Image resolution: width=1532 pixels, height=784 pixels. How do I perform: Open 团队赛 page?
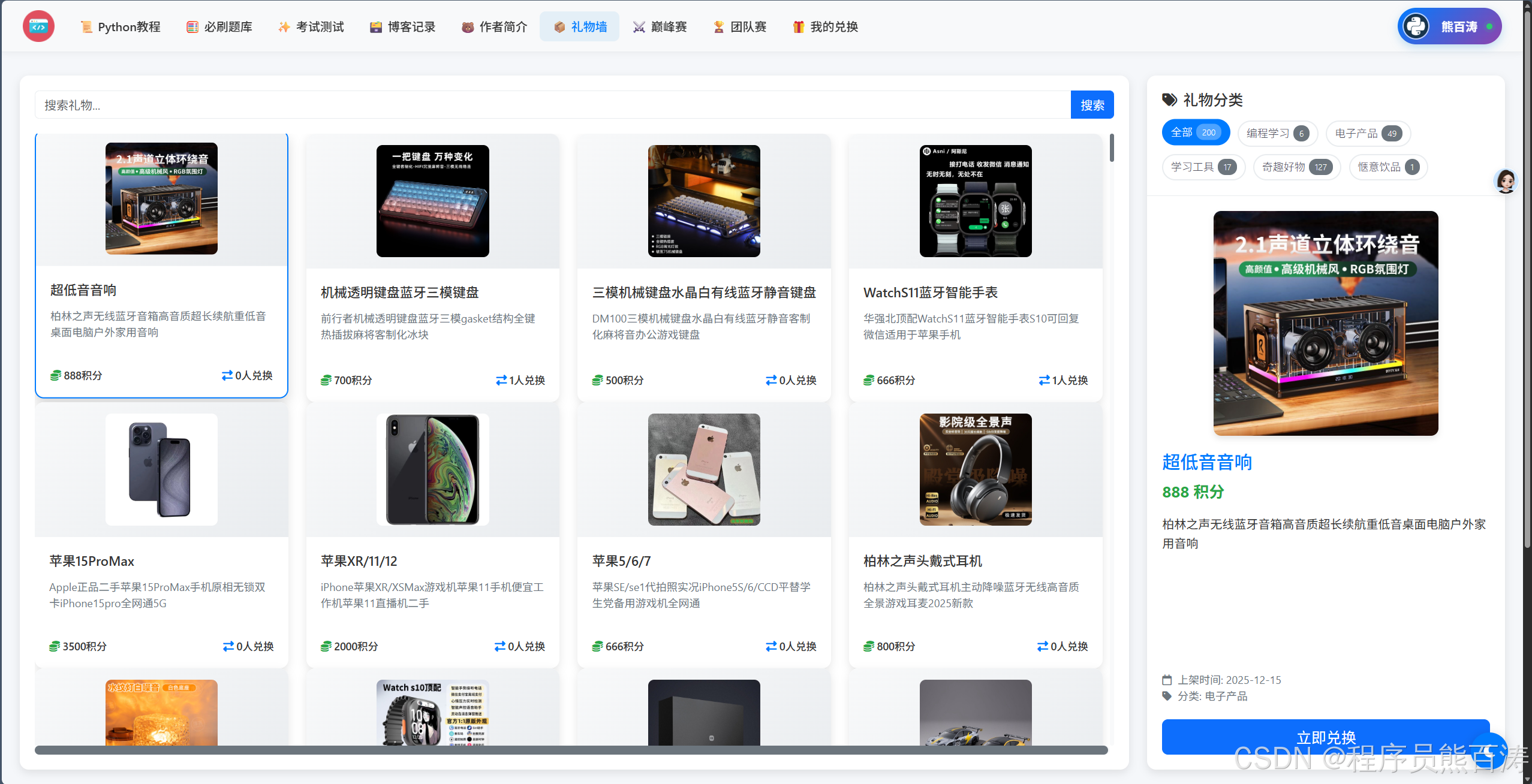pos(740,27)
